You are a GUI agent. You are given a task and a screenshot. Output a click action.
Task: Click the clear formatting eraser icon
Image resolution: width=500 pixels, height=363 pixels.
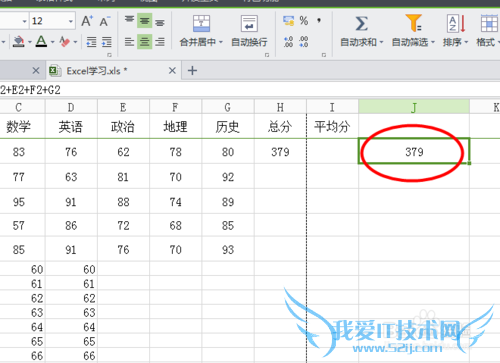point(65,42)
